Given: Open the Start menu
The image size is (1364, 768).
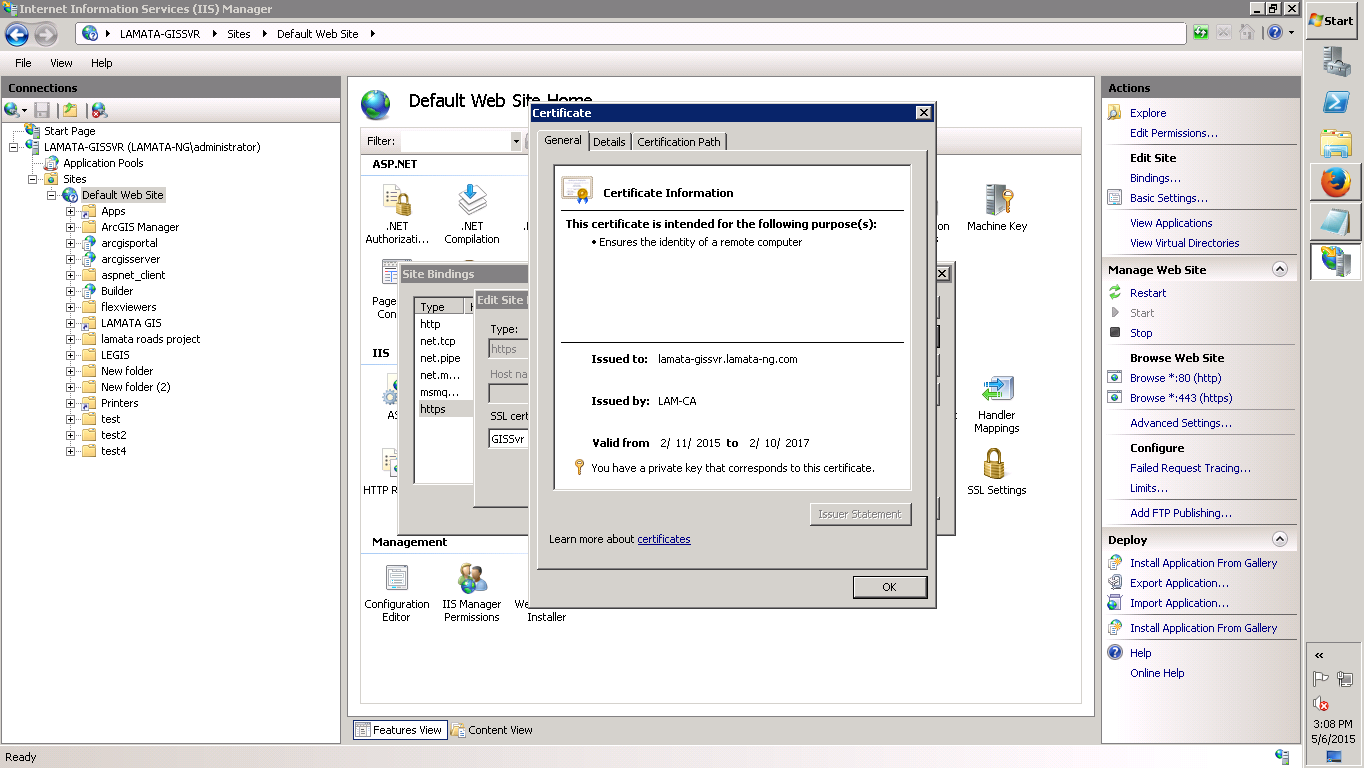Looking at the screenshot, I should pyautogui.click(x=1332, y=21).
